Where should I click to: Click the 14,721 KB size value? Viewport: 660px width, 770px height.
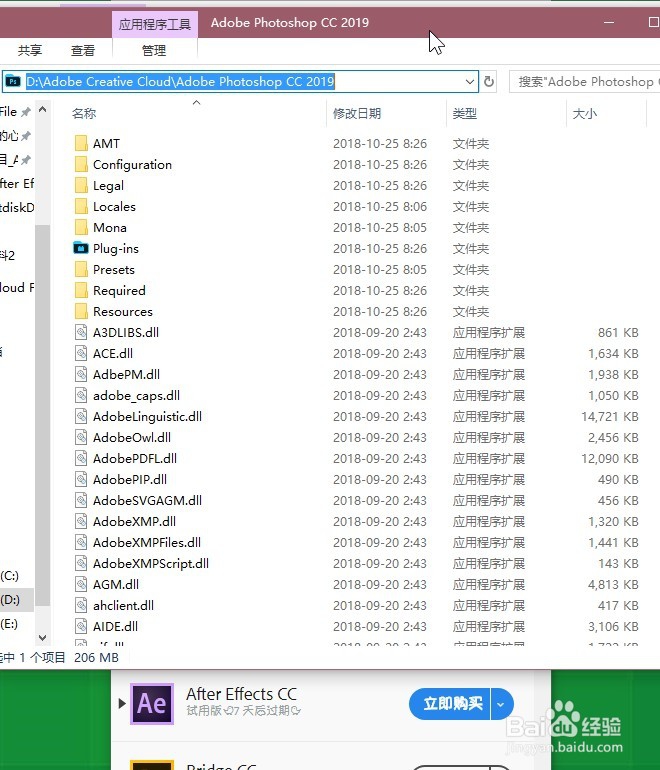(x=610, y=416)
